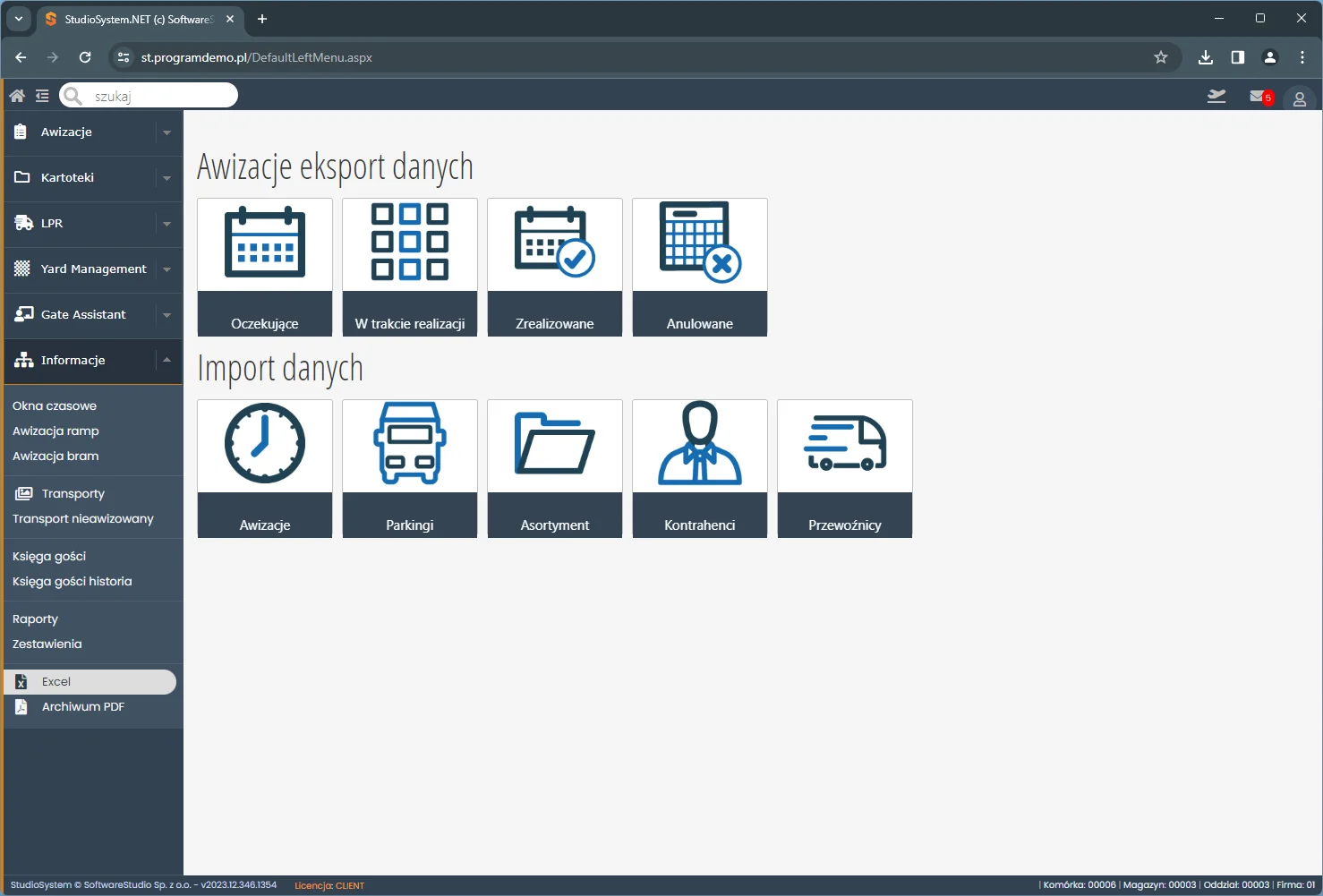This screenshot has width=1323, height=896.
Task: Open the browser tab search dropdown
Action: (18, 19)
